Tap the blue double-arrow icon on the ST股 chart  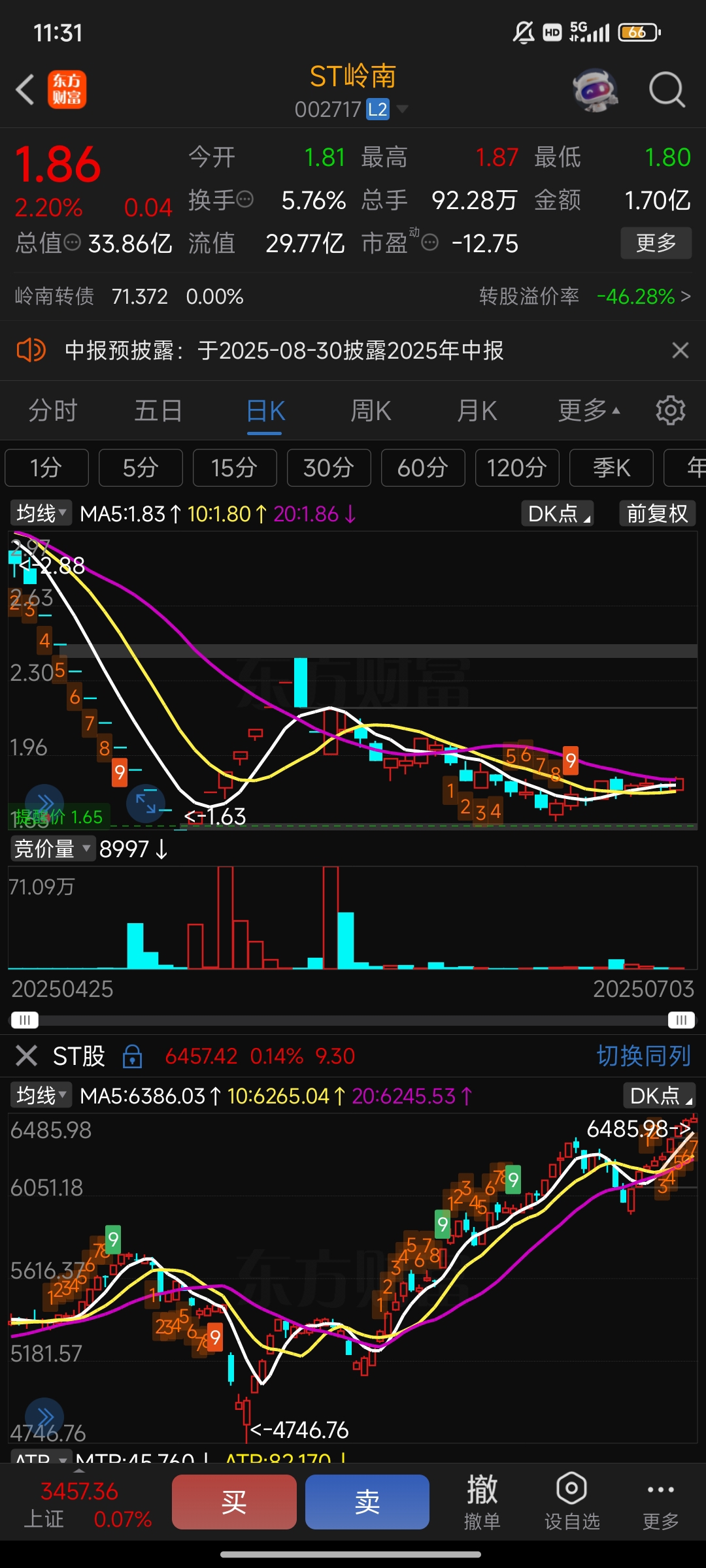[x=44, y=1416]
